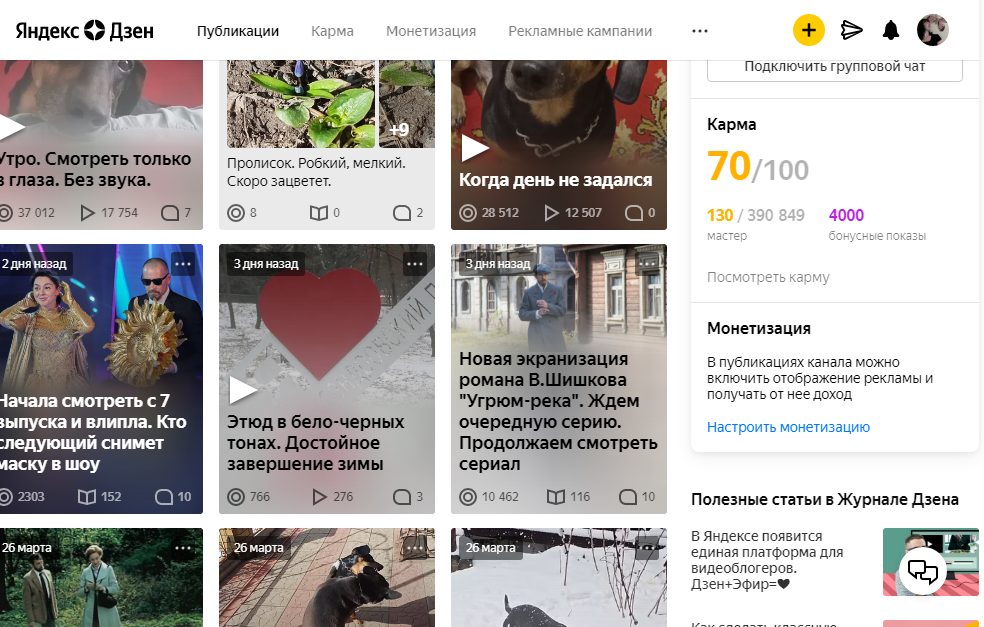This screenshot has width=984, height=627.
Task: Click the yellow plus create publication button
Action: [x=808, y=30]
